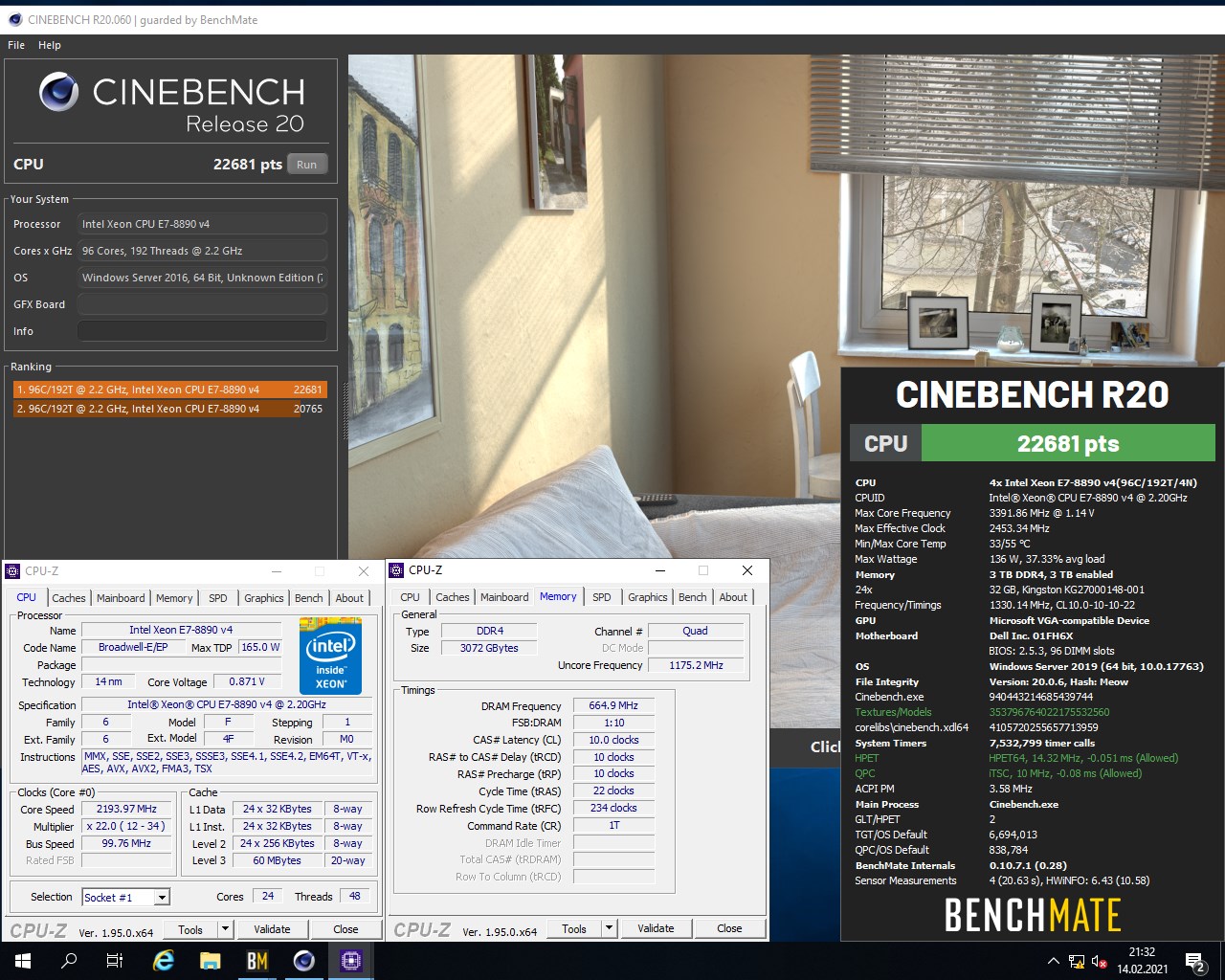Open the Windows Start menu

[23, 961]
